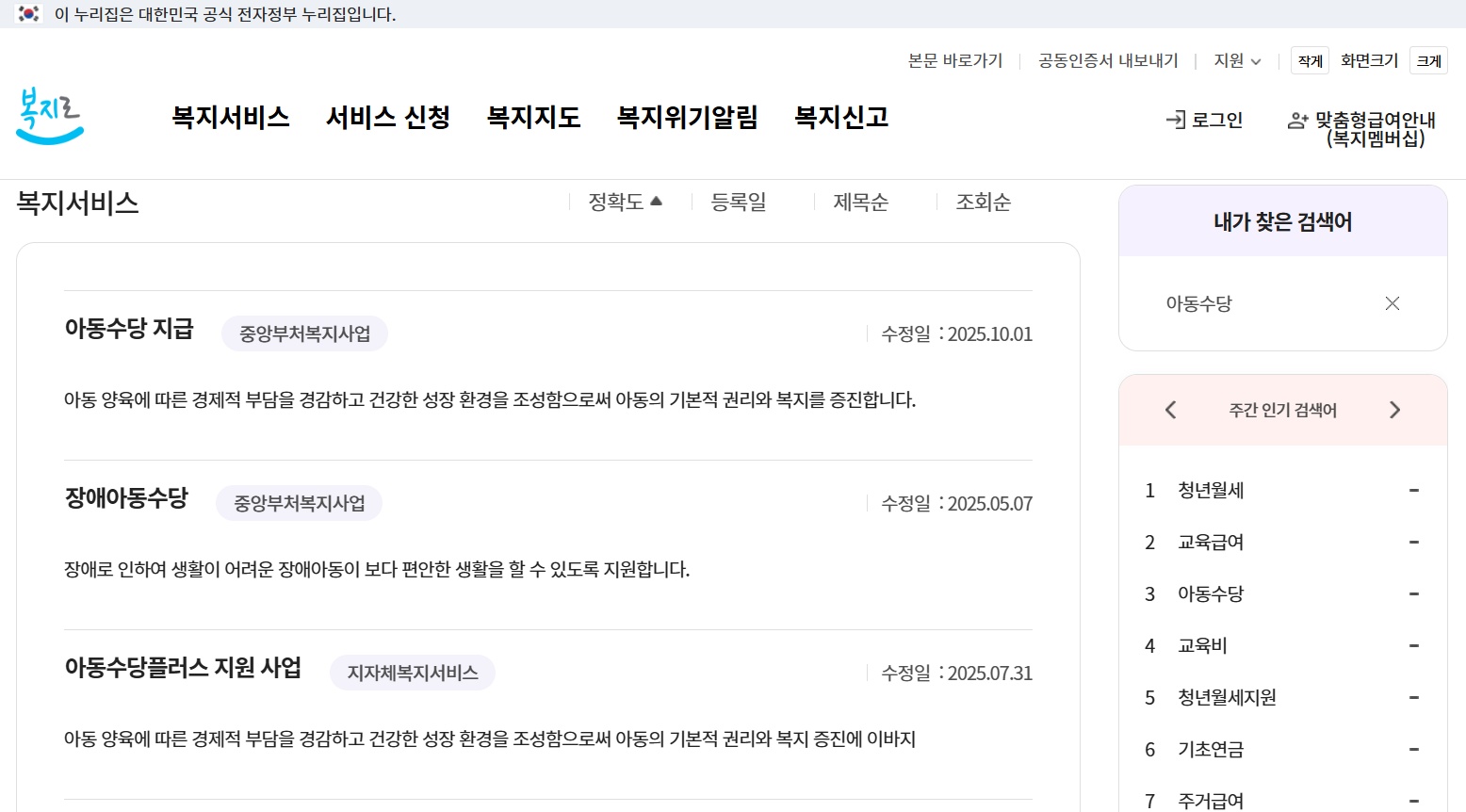Click the Korean flag icon in top banner
The width and height of the screenshot is (1466, 812).
pos(27,14)
